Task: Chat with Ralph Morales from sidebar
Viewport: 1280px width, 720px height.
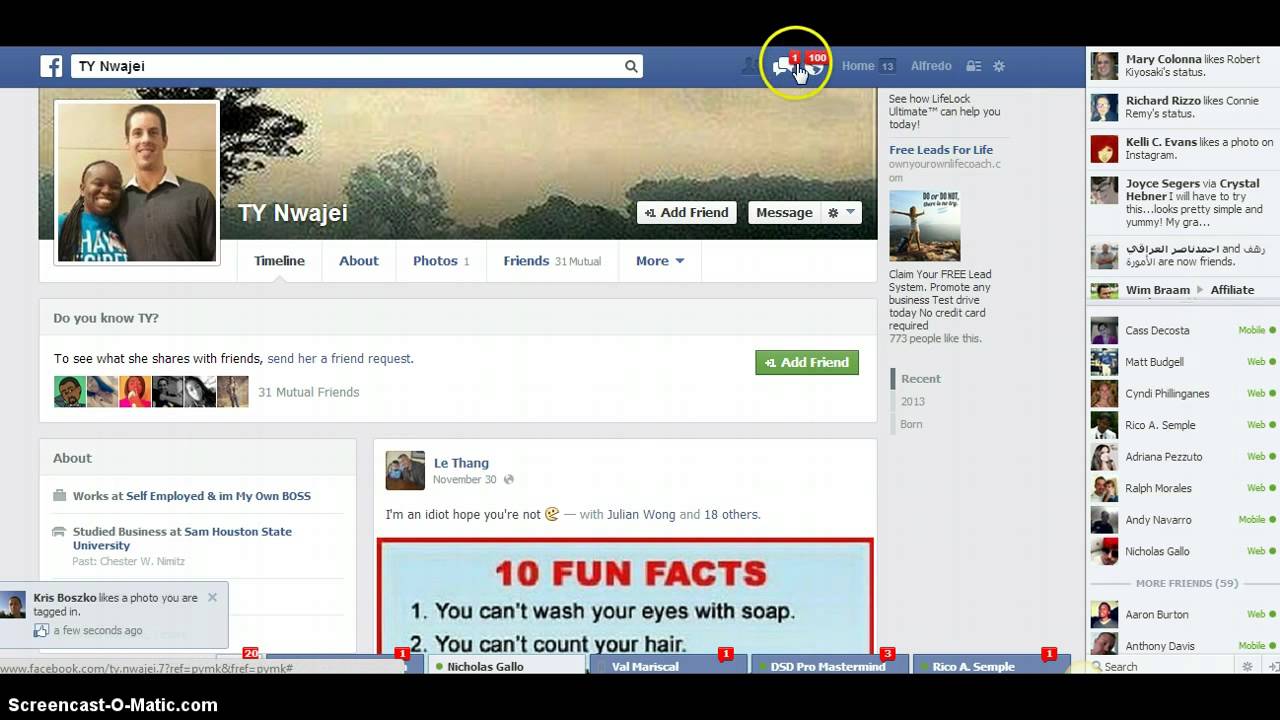Action: coord(1183,488)
